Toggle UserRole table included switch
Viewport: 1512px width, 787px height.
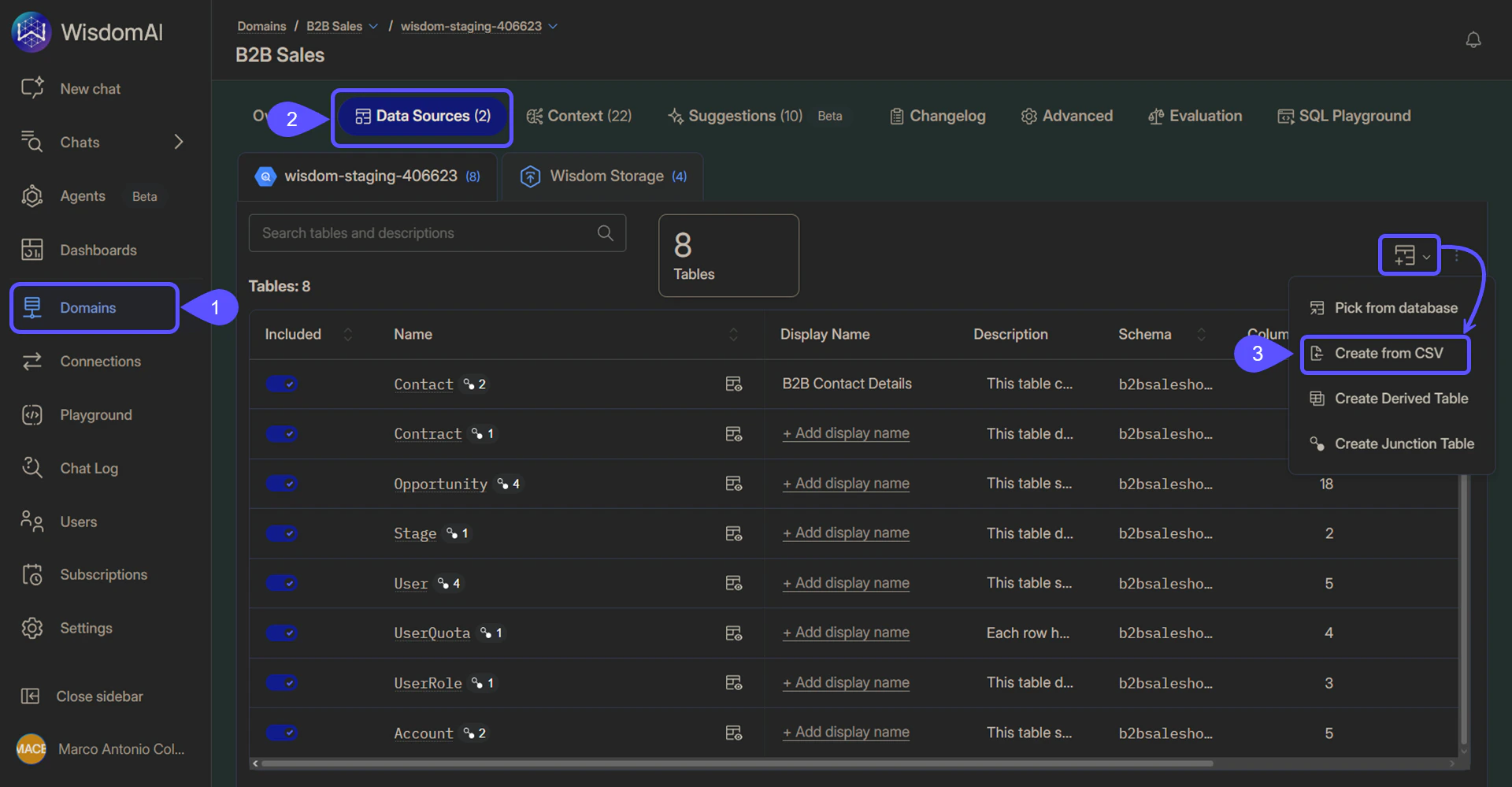[x=281, y=683]
